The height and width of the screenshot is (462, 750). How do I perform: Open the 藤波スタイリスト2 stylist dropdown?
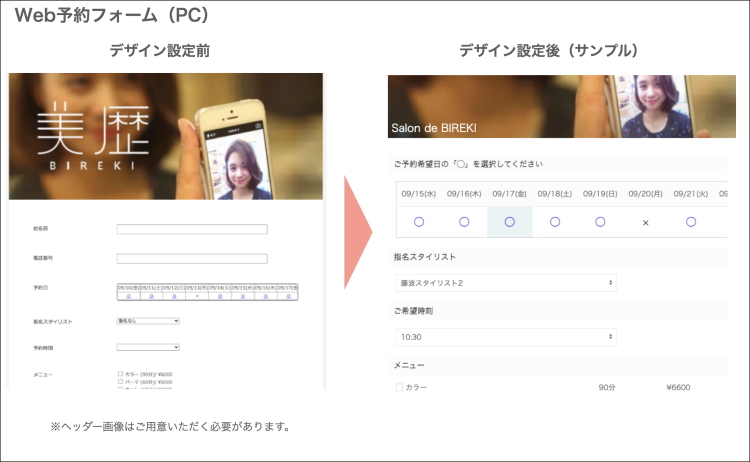point(506,283)
